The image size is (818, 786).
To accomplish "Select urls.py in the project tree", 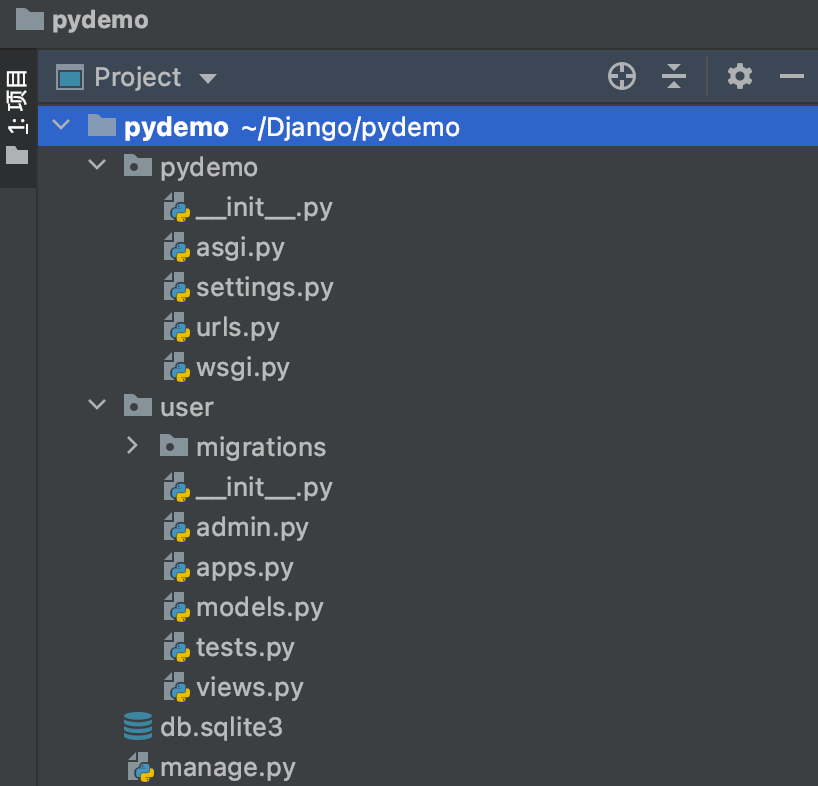I will click(237, 328).
